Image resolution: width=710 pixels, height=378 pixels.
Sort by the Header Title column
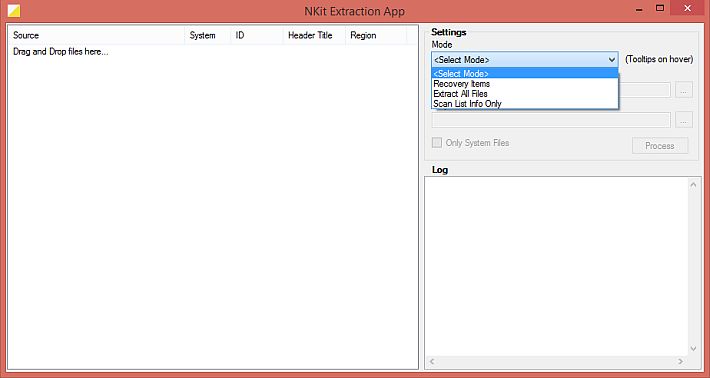(x=314, y=35)
